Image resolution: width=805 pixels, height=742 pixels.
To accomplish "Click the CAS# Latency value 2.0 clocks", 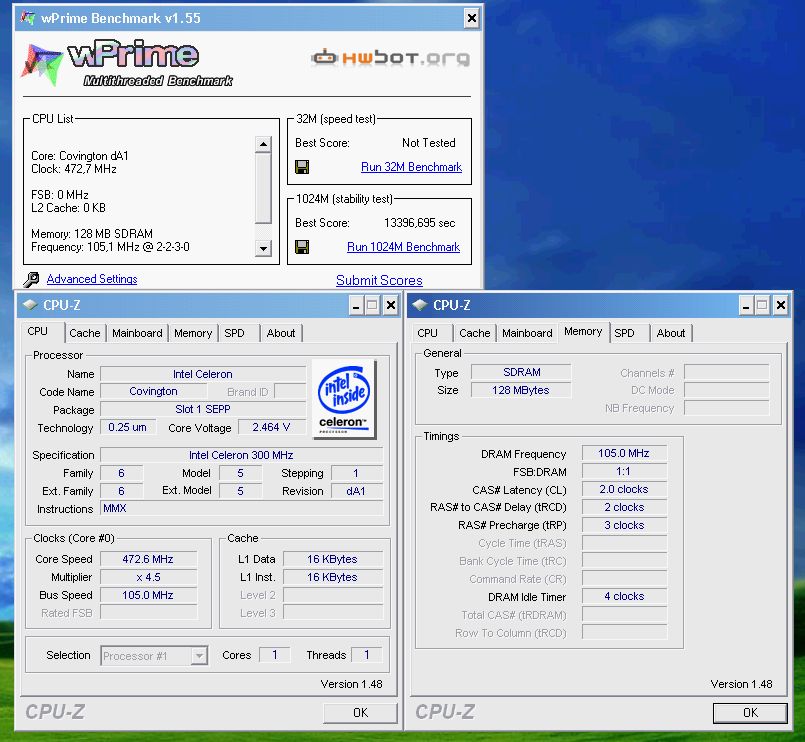I will 624,489.
